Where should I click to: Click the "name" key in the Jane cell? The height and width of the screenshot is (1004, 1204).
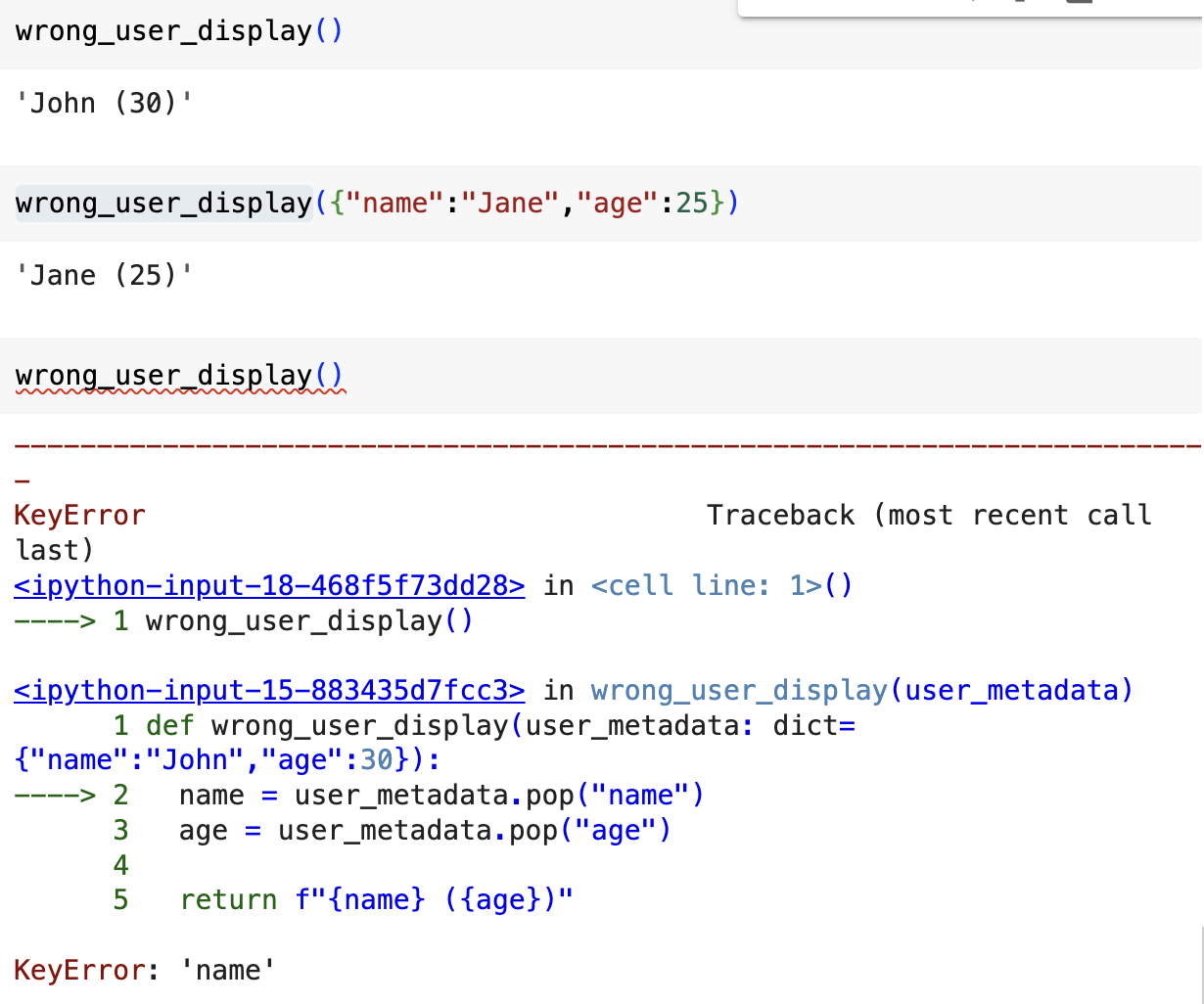click(x=394, y=203)
